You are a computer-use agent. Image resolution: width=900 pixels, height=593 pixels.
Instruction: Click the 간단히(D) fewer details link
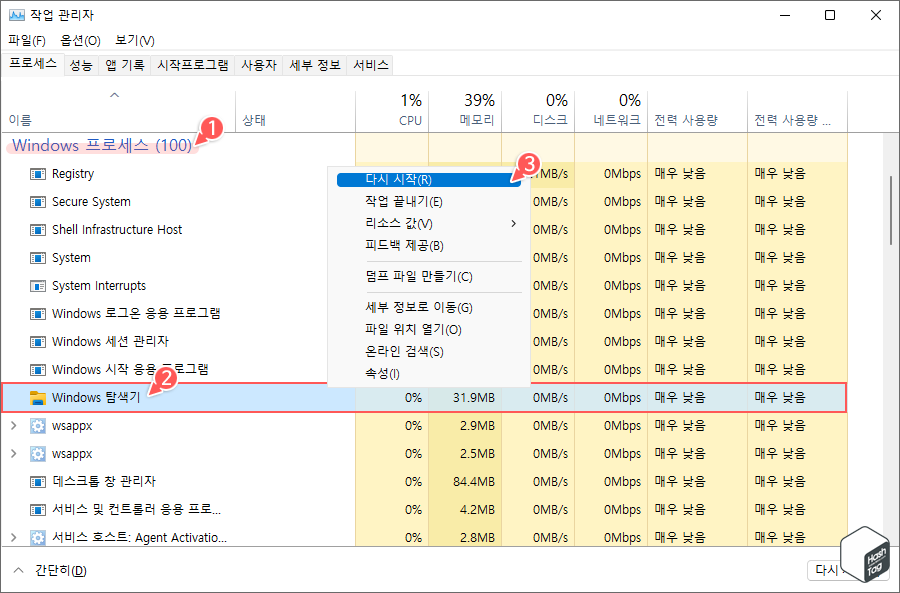pyautogui.click(x=61, y=571)
